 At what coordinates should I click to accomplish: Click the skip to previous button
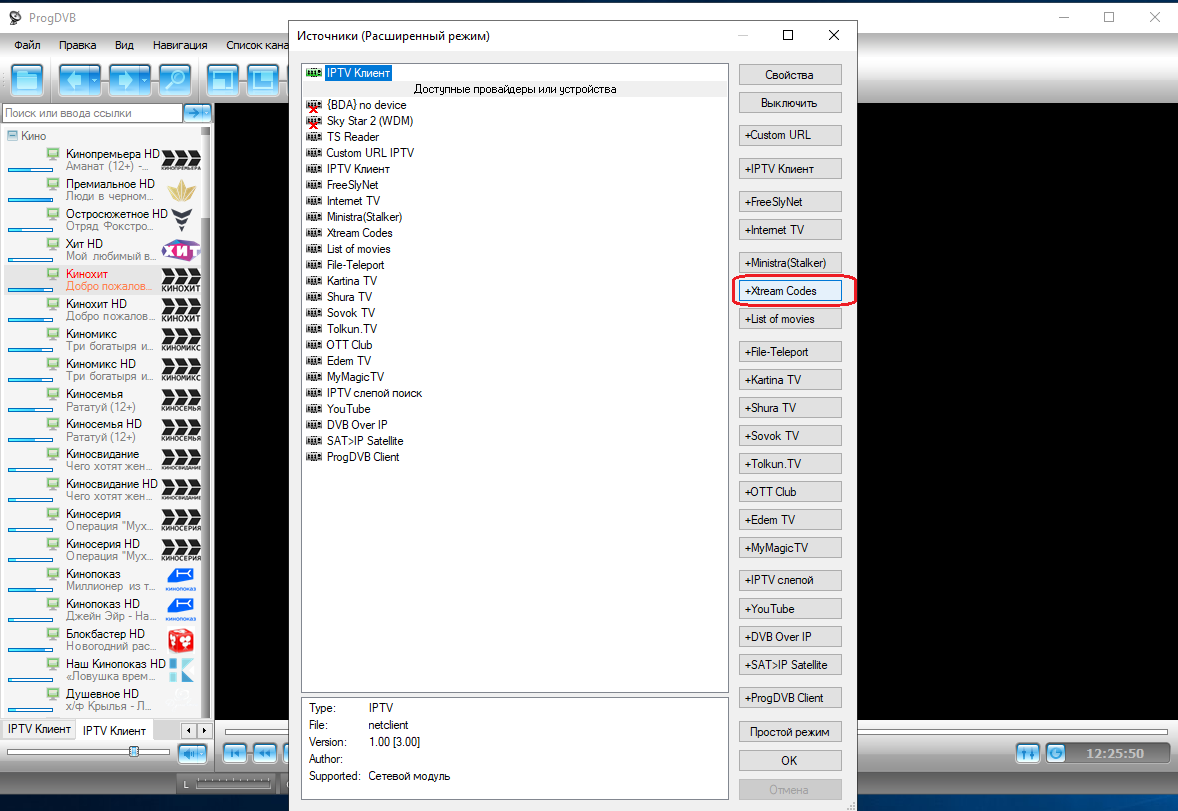pyautogui.click(x=236, y=753)
